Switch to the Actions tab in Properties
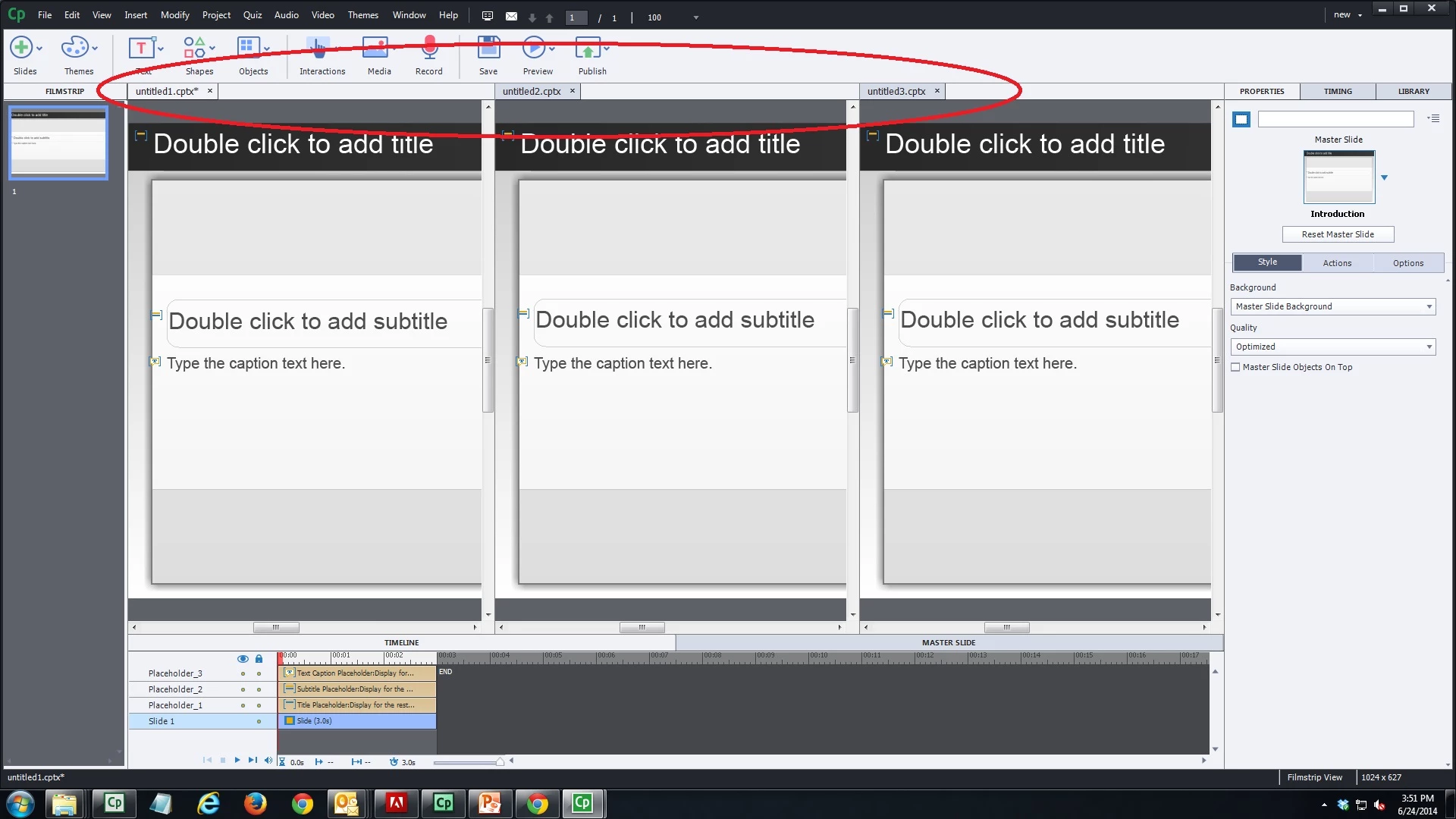1456x819 pixels. [1337, 263]
